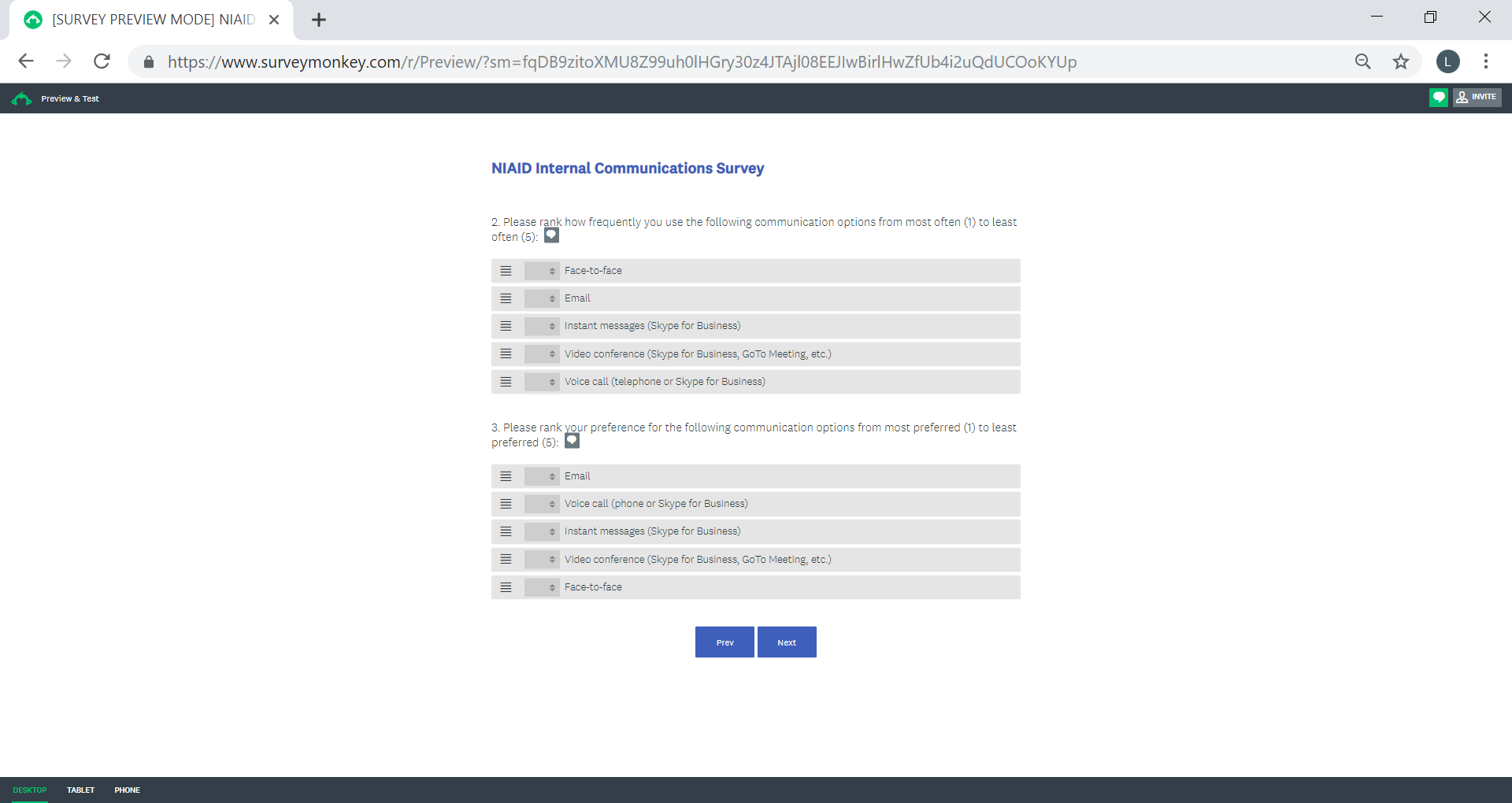This screenshot has width=1512, height=803.
Task: Open rank dropdown for Email in question 2
Action: click(542, 298)
